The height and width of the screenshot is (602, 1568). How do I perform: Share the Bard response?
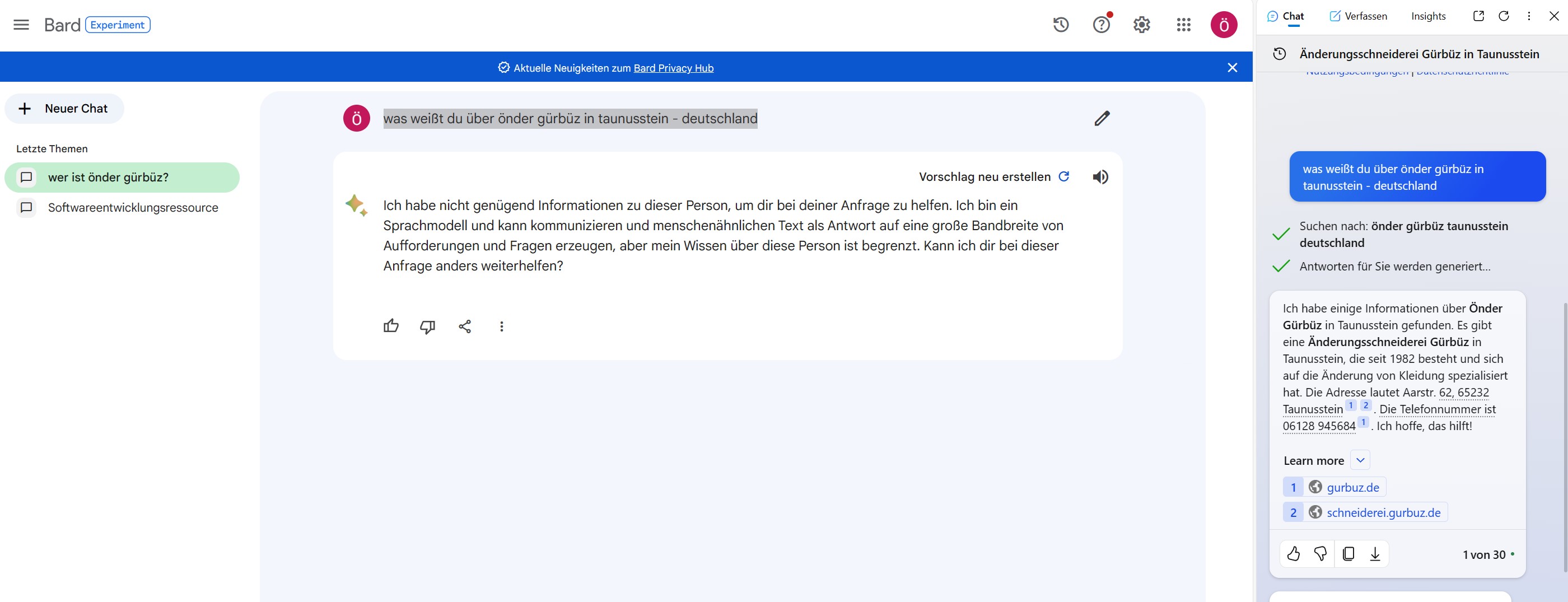click(x=464, y=327)
